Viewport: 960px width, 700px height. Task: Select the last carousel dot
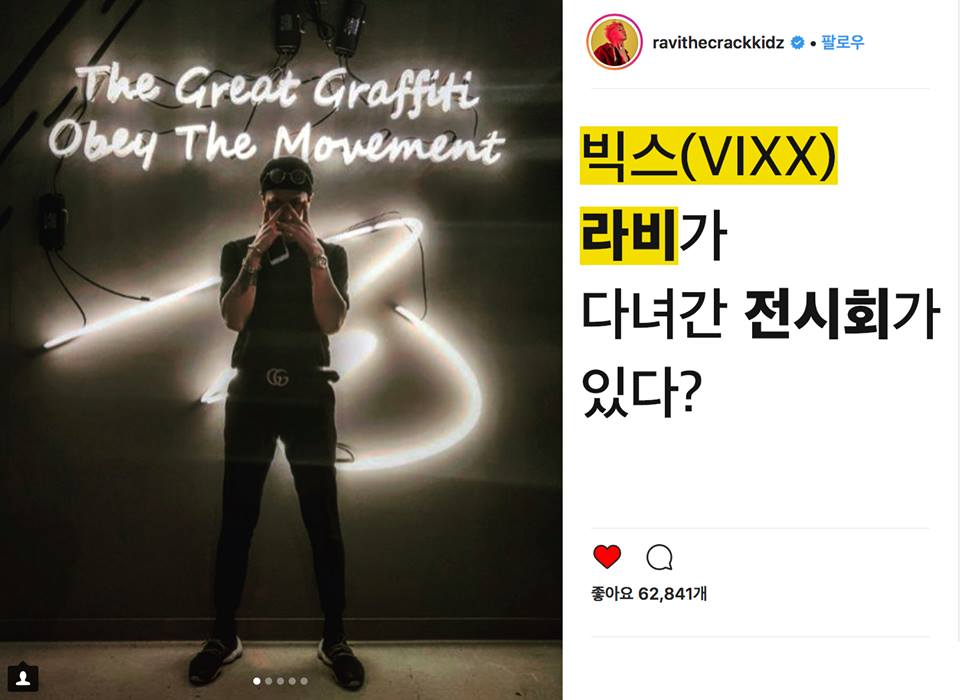(304, 681)
